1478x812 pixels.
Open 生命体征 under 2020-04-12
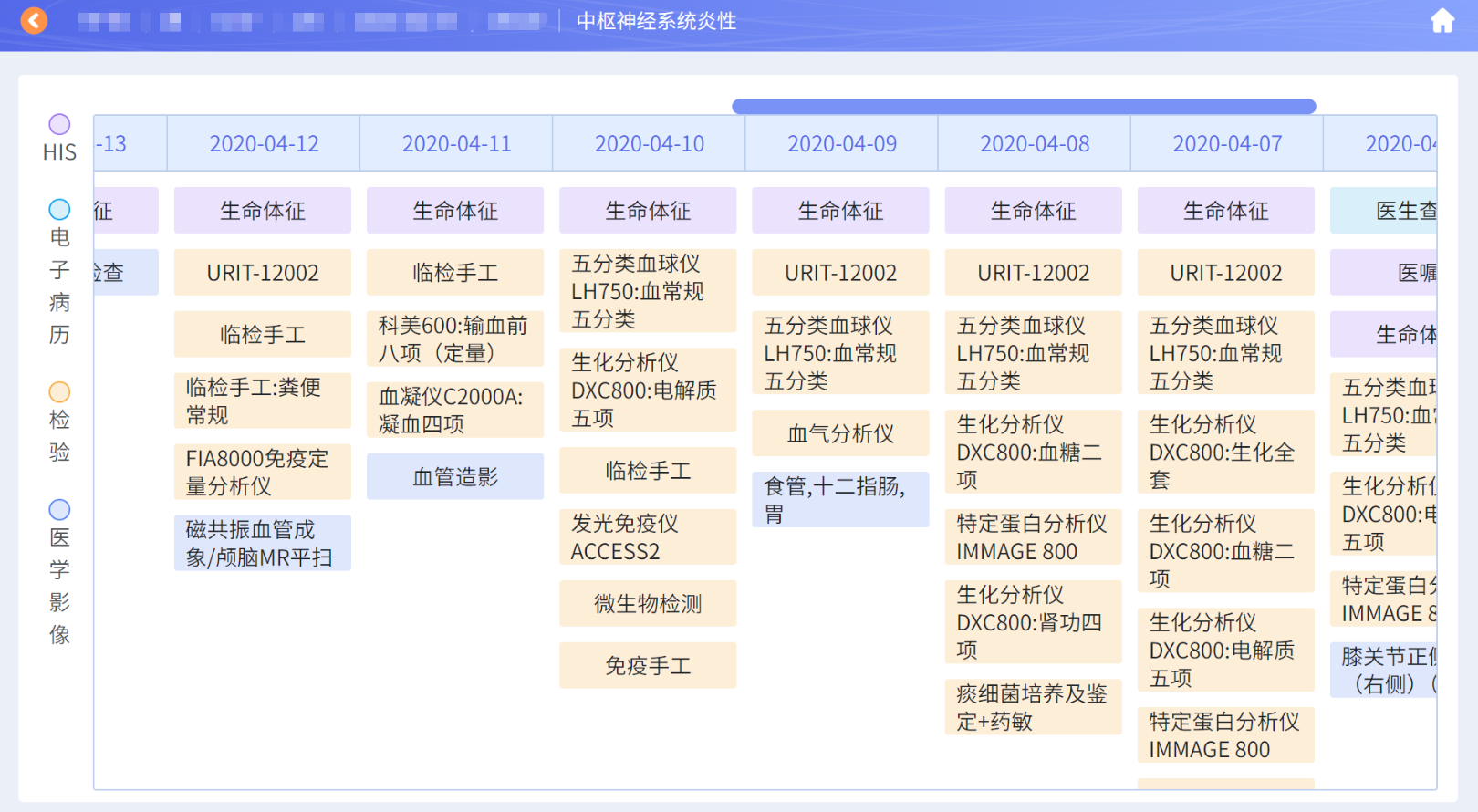(x=263, y=211)
